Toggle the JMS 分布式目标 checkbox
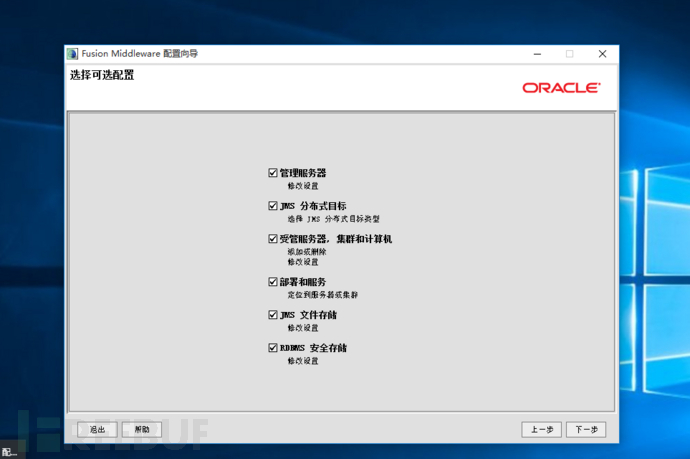The height and width of the screenshot is (459, 690). click(273, 206)
